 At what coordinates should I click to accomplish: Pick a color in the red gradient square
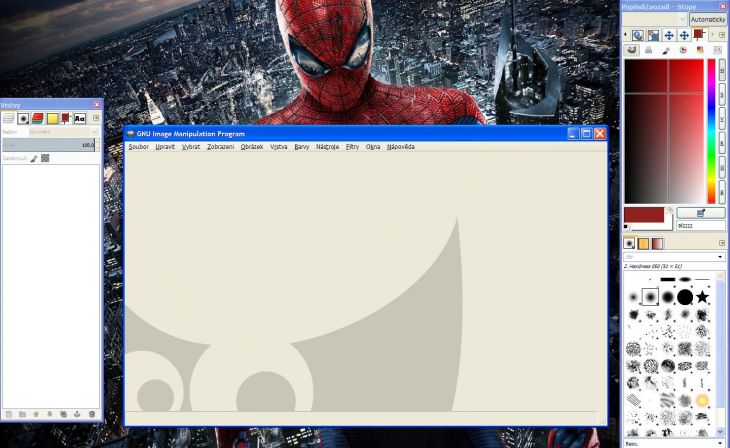tap(664, 131)
